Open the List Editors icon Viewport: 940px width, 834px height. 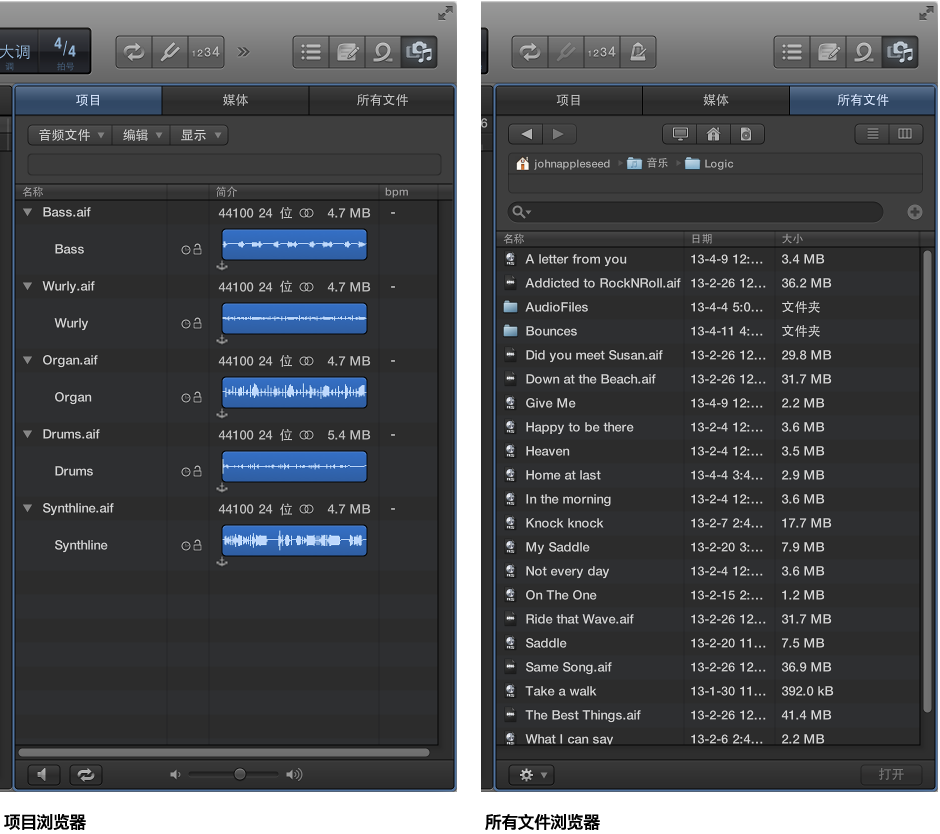tap(310, 52)
